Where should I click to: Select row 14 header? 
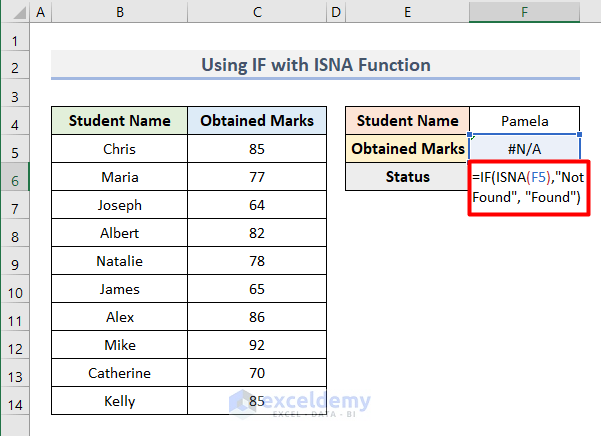[15, 401]
